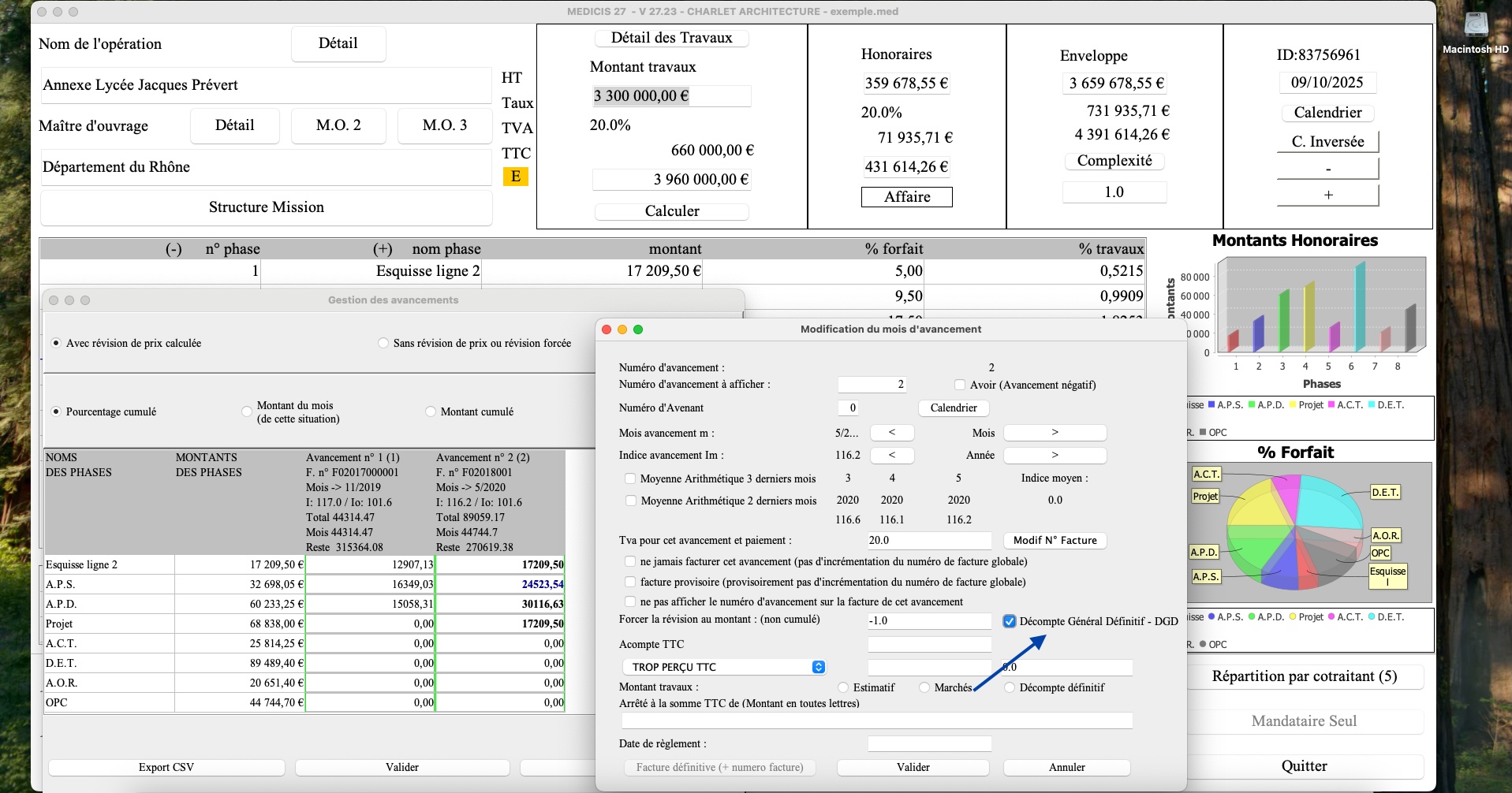The width and height of the screenshot is (1512, 793).
Task: Click Modif N° Facture button
Action: pos(1055,540)
